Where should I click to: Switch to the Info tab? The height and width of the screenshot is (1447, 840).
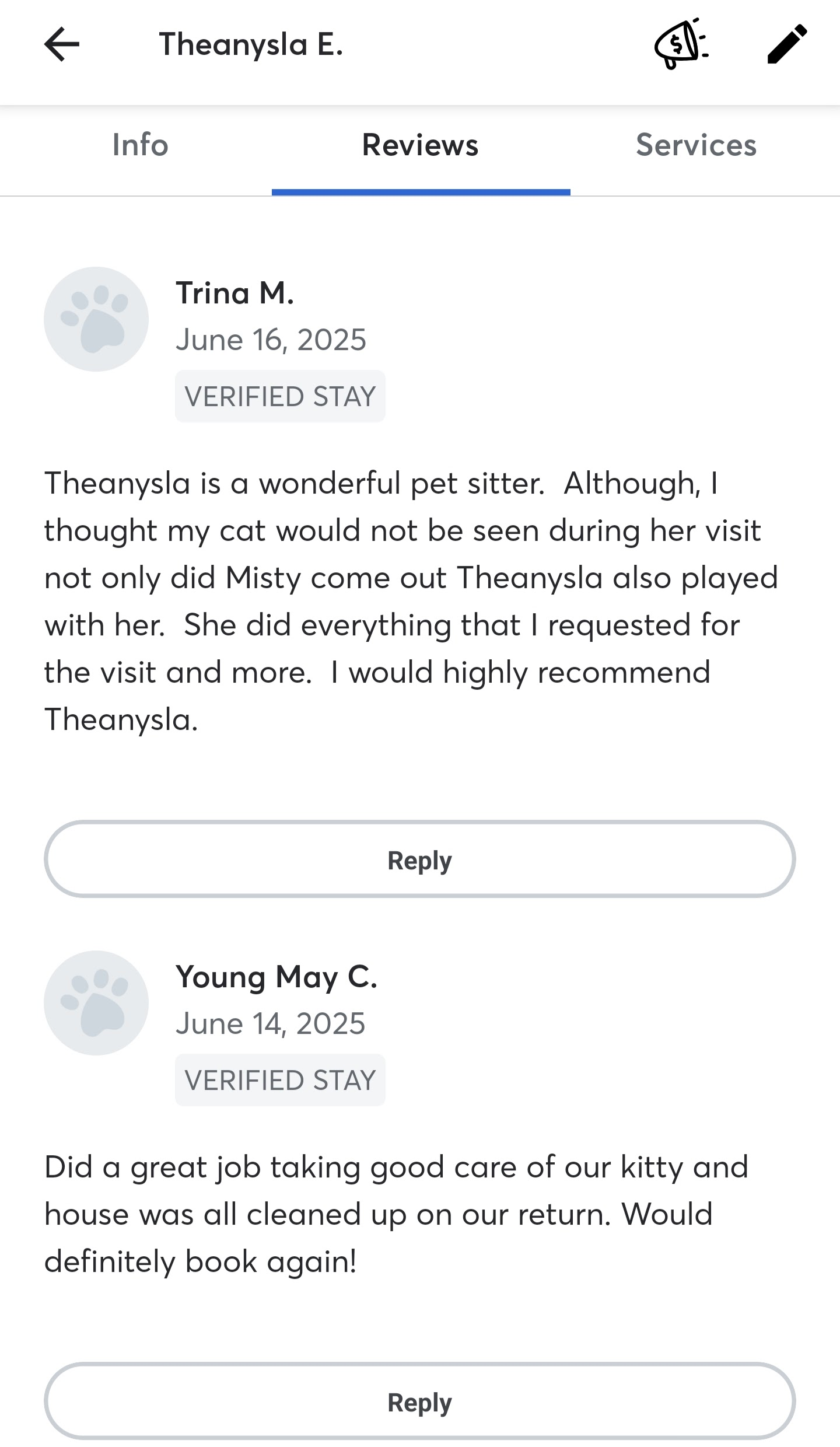[x=140, y=145]
